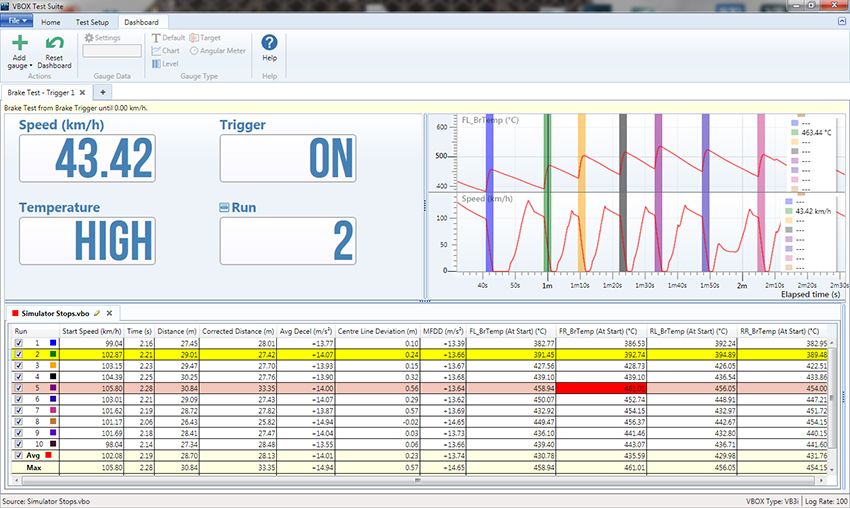Click the Trigger gauge showing ON
This screenshot has height=508, width=850.
(x=288, y=158)
